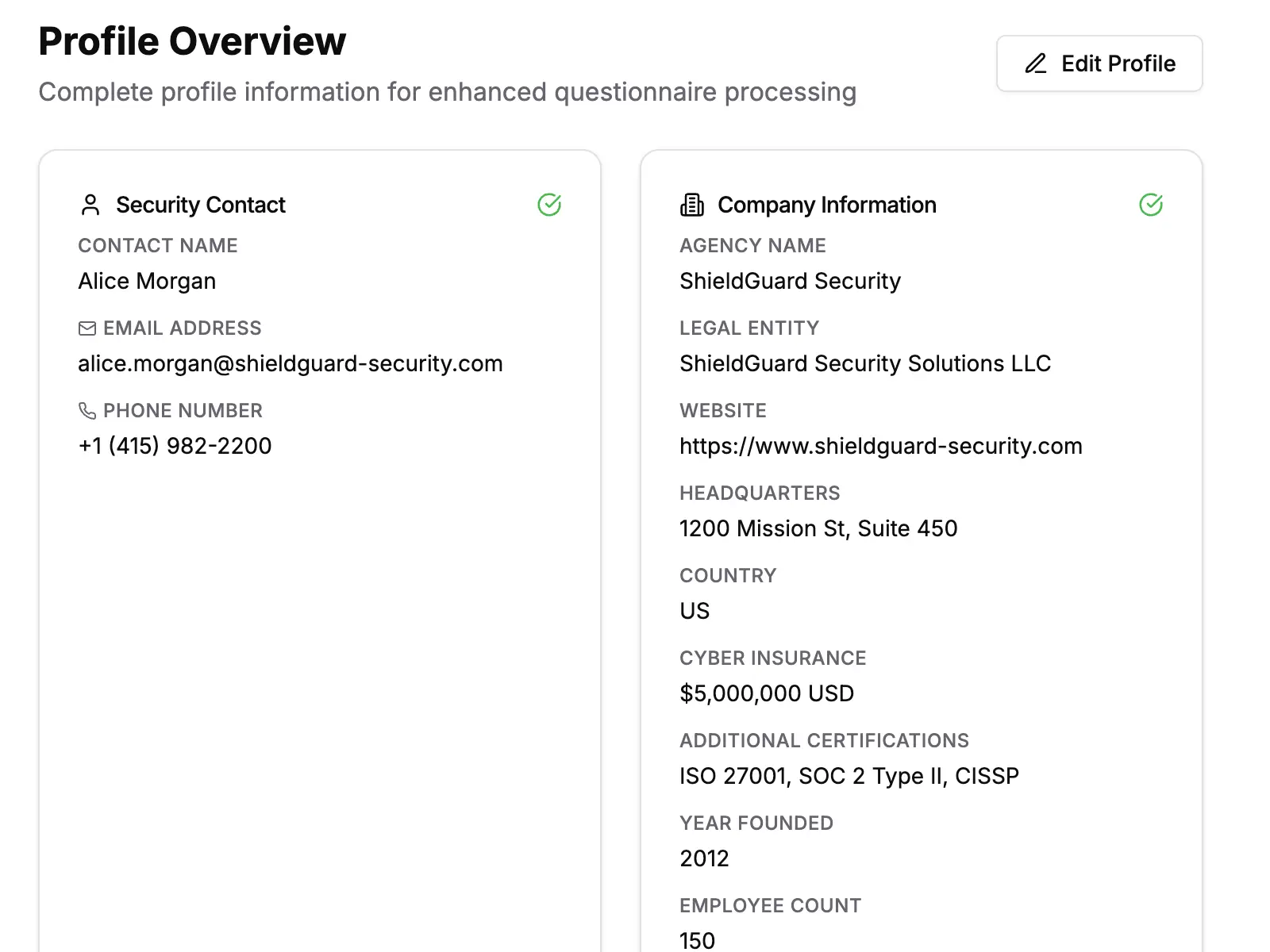Click the Additional Certifications list
Image resolution: width=1270 pixels, height=952 pixels.
pyautogui.click(x=849, y=775)
